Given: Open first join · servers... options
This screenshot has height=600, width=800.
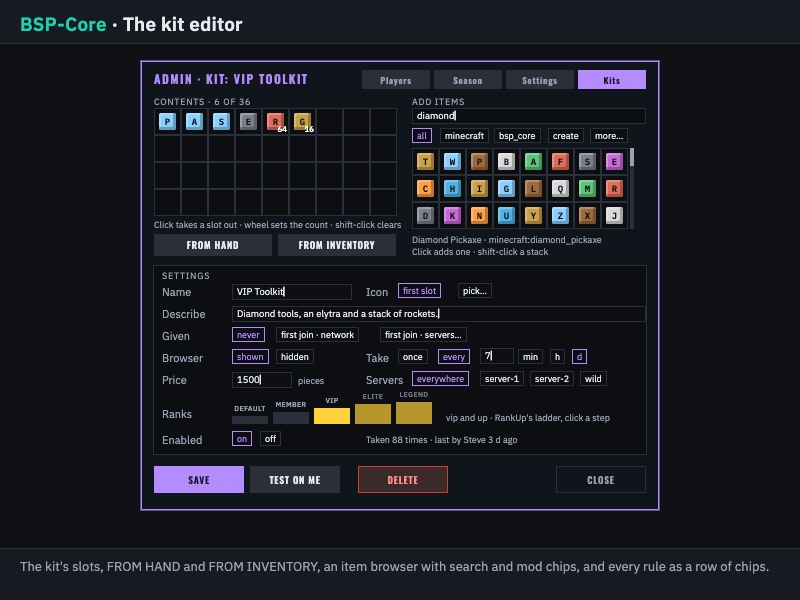Looking at the screenshot, I should pos(423,335).
